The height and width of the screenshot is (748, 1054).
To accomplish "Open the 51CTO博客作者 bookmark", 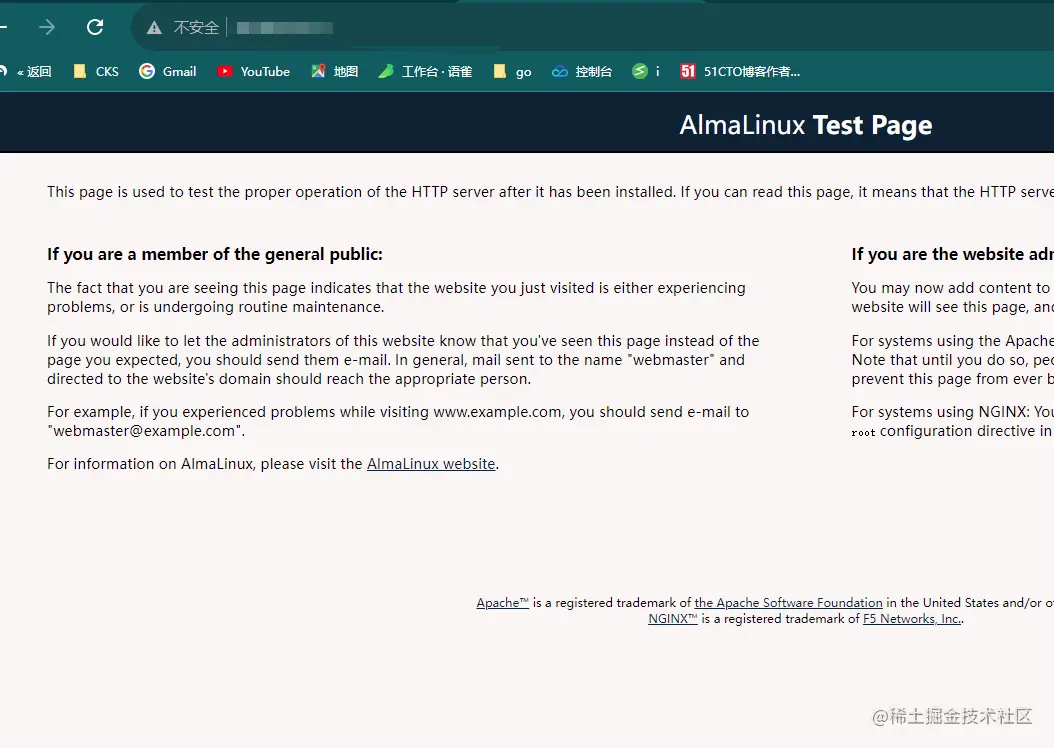I will pos(740,71).
